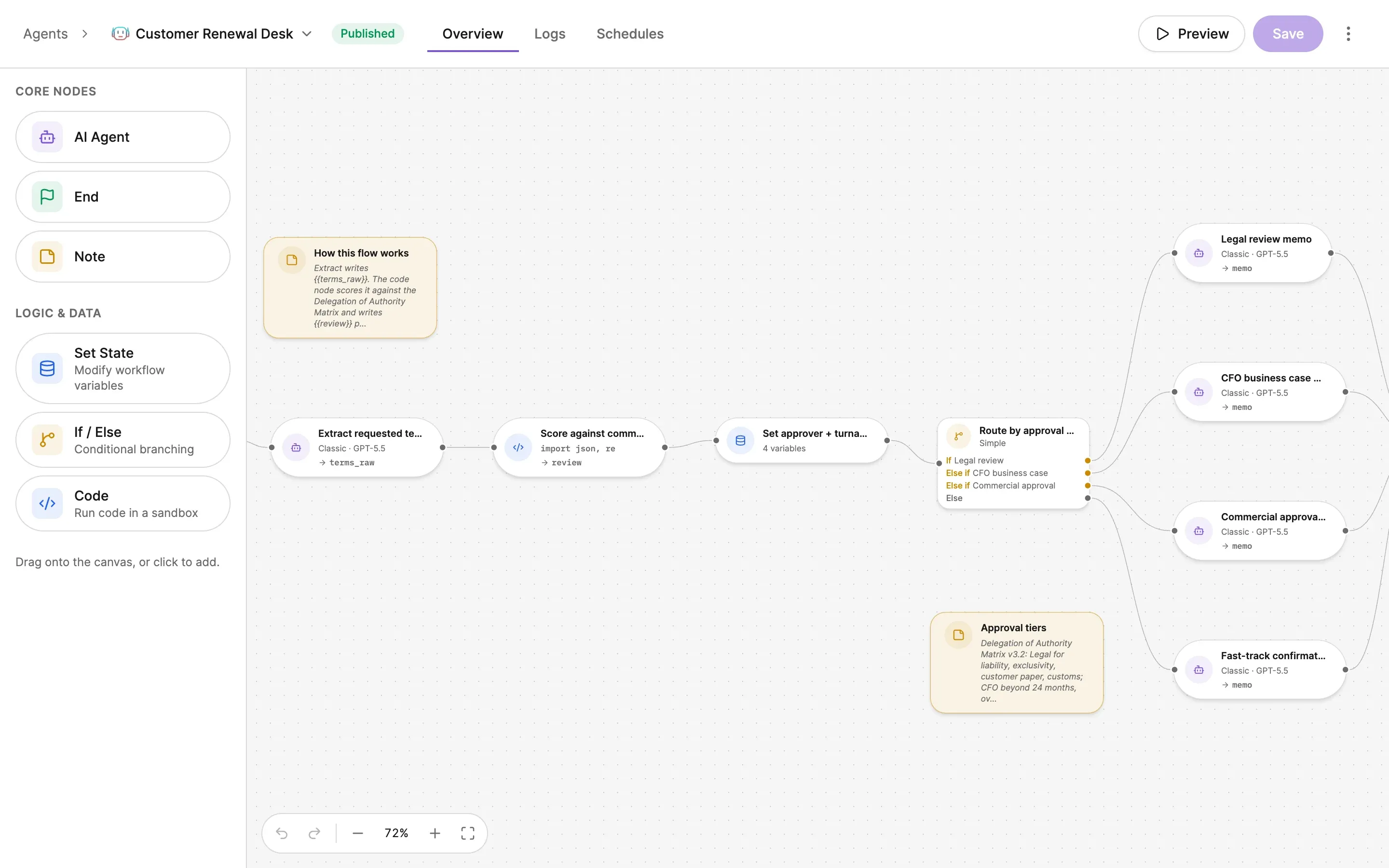Add an End node
Image resolution: width=1389 pixels, height=868 pixels.
[123, 197]
